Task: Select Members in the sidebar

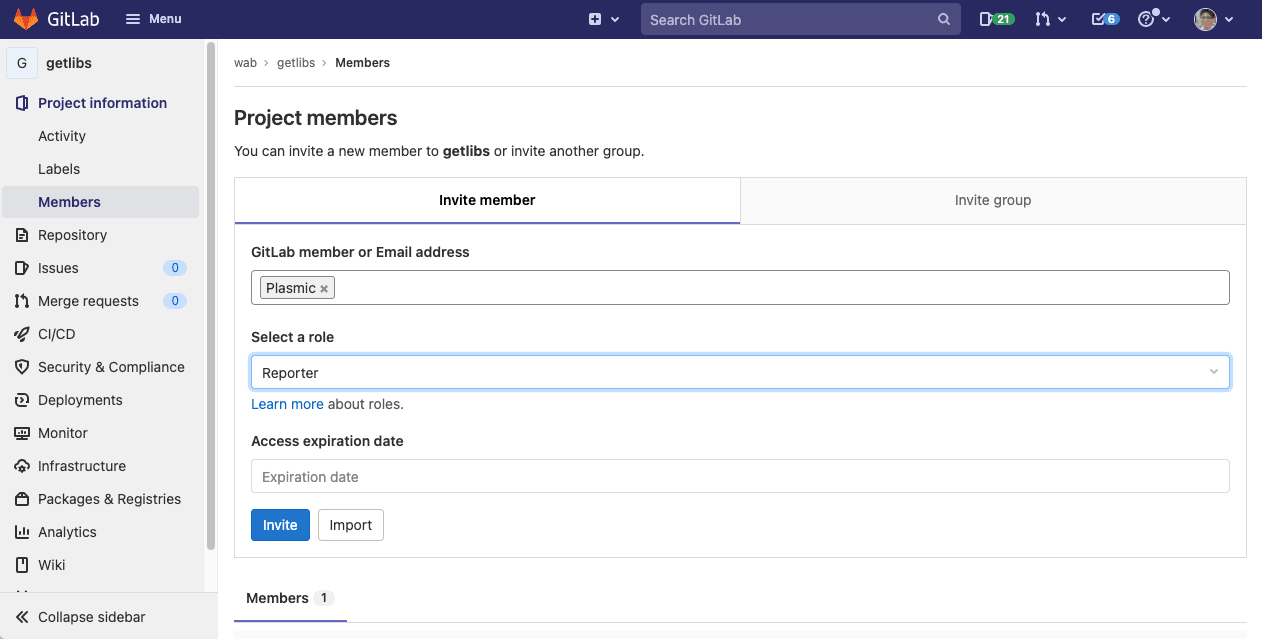Action: tap(100, 202)
